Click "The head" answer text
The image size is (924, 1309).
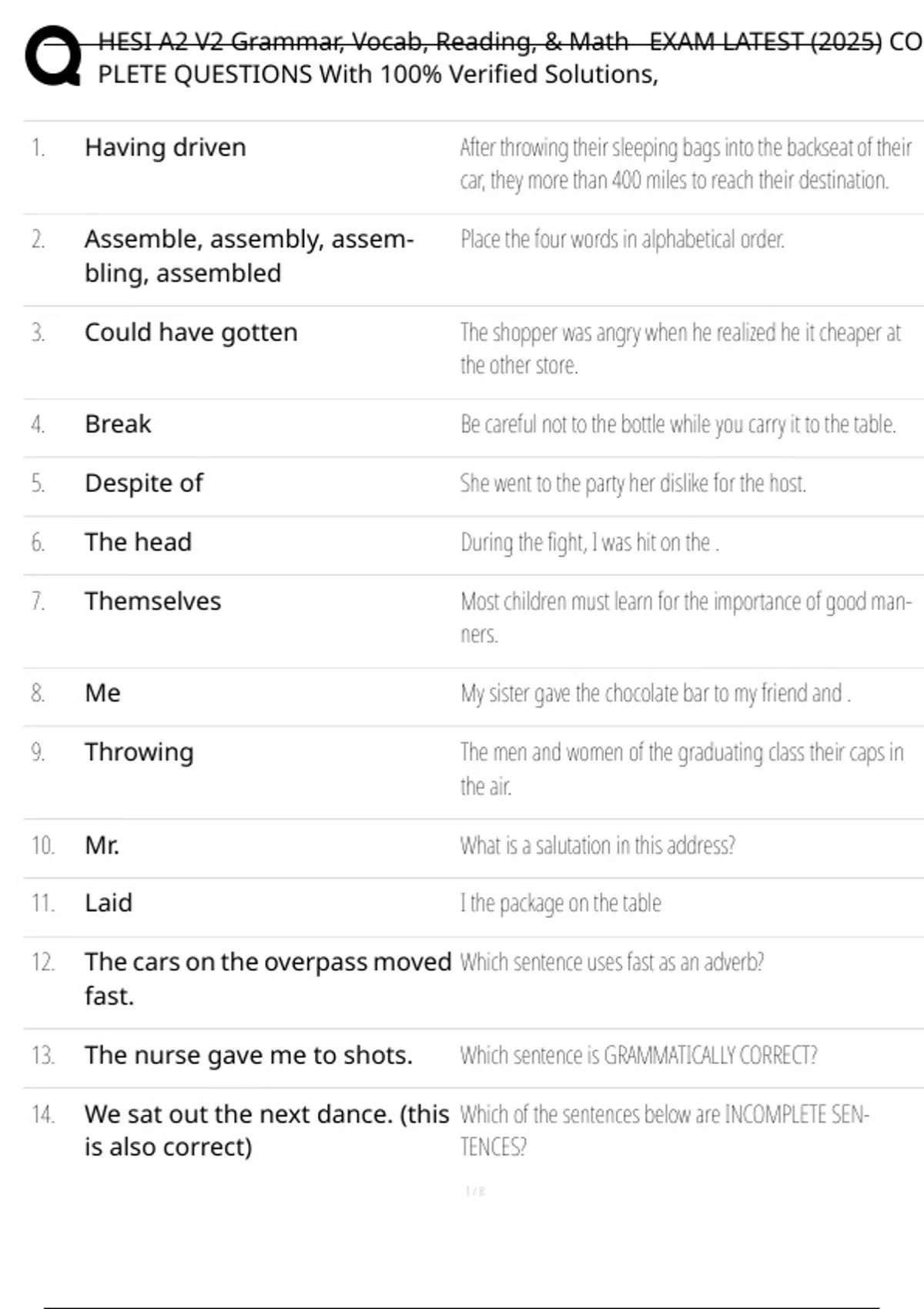tap(138, 542)
